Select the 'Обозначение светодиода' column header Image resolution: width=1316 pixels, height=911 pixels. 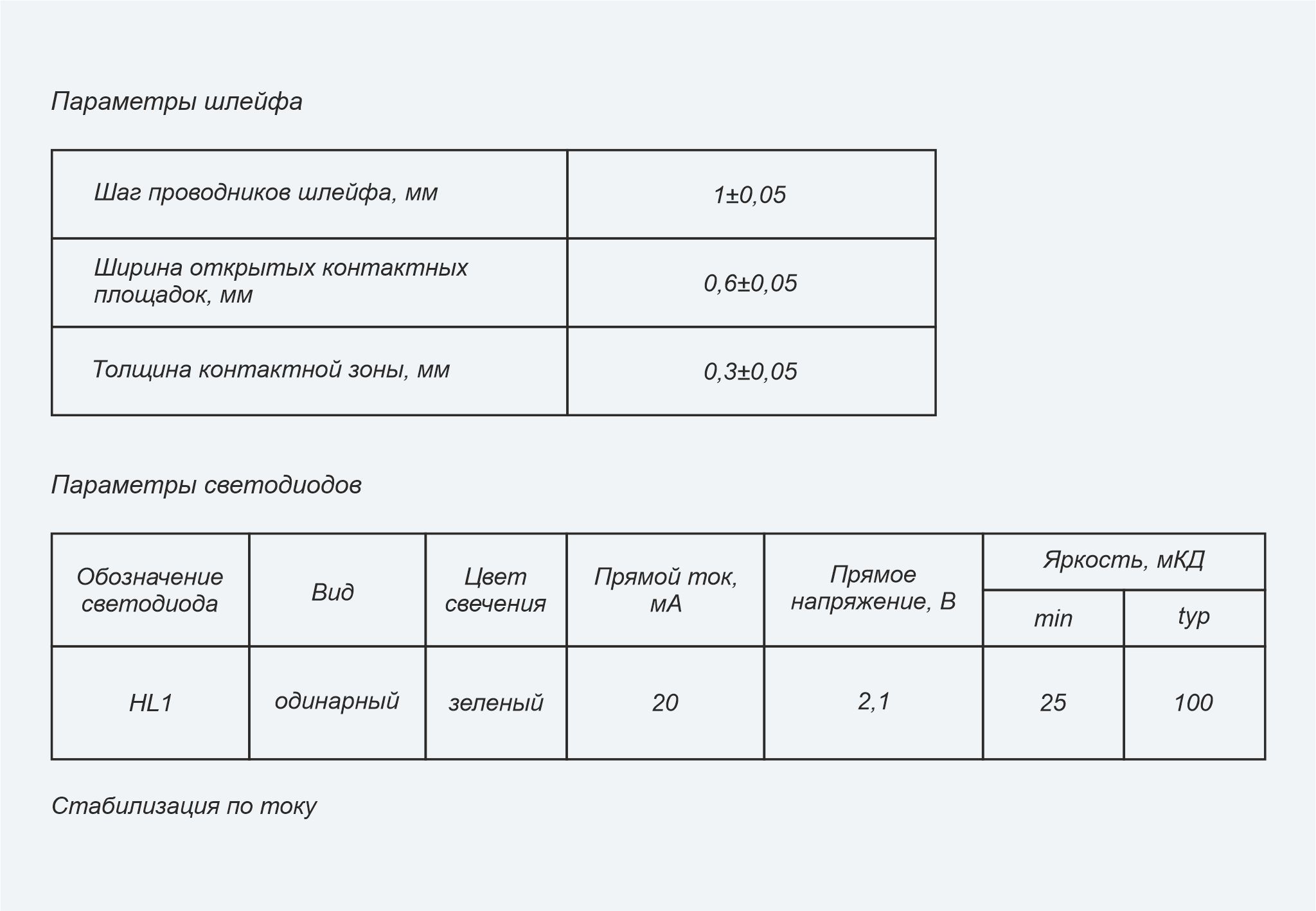[150, 590]
